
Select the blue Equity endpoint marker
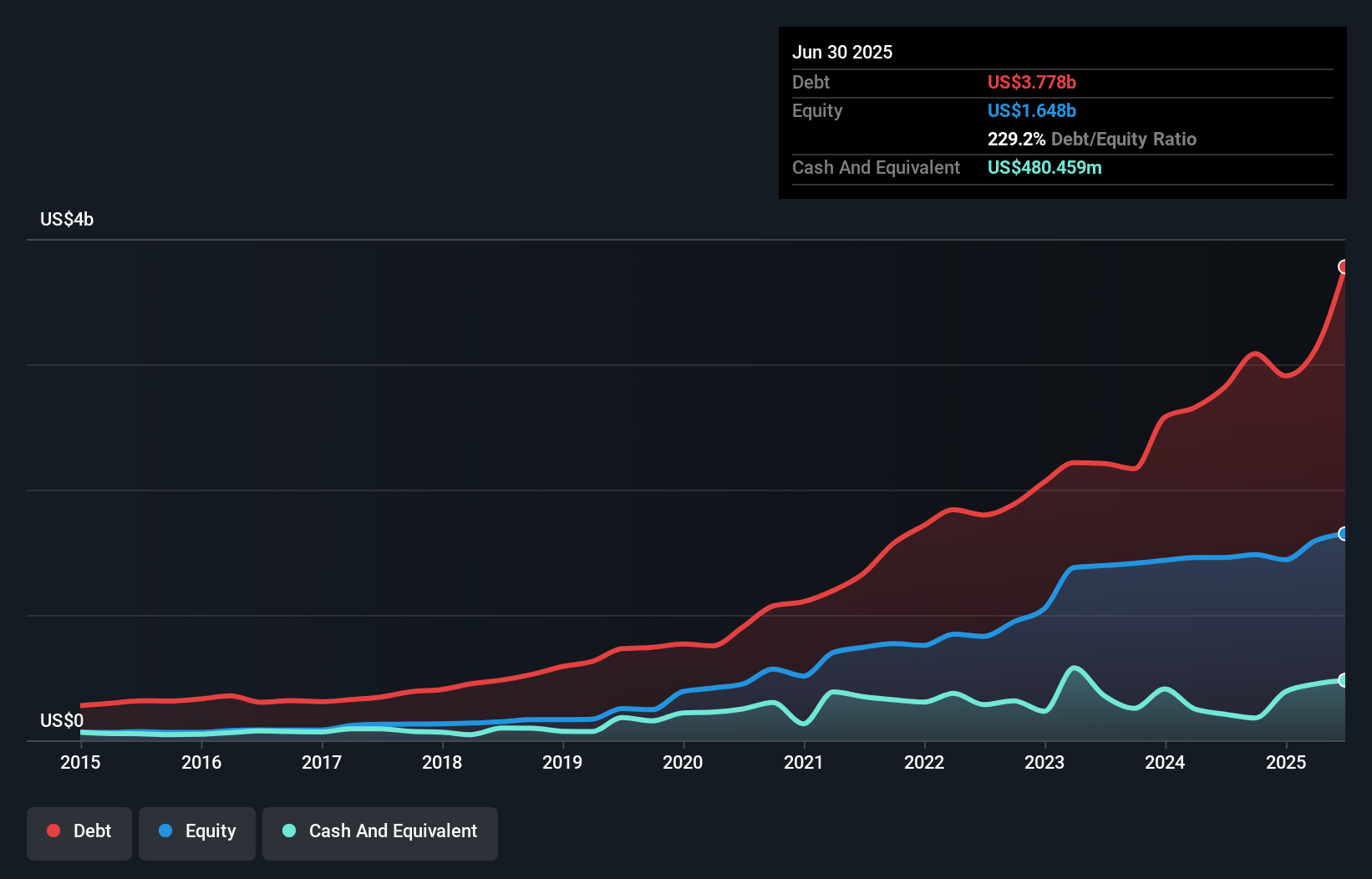coord(1344,534)
